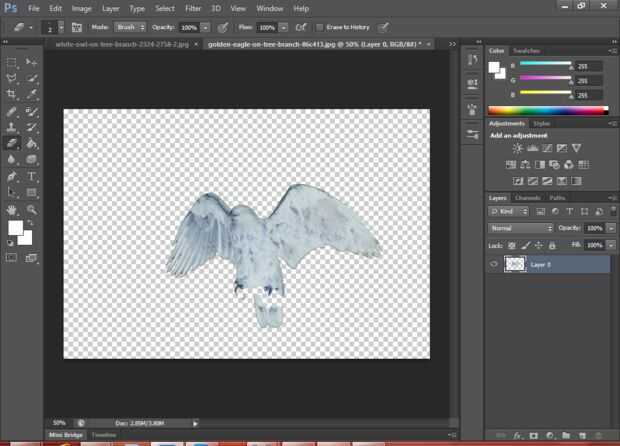Select the Hand tool

[12, 209]
